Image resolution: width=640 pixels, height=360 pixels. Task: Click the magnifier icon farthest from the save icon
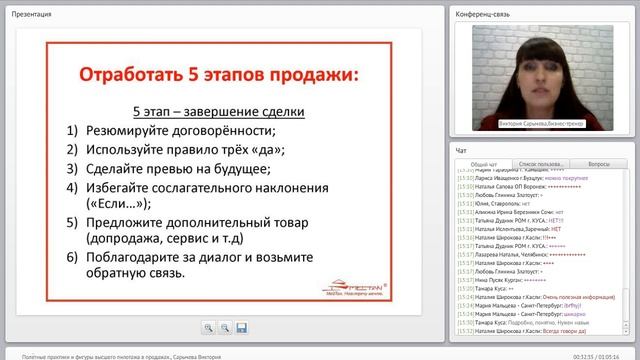tap(209, 328)
